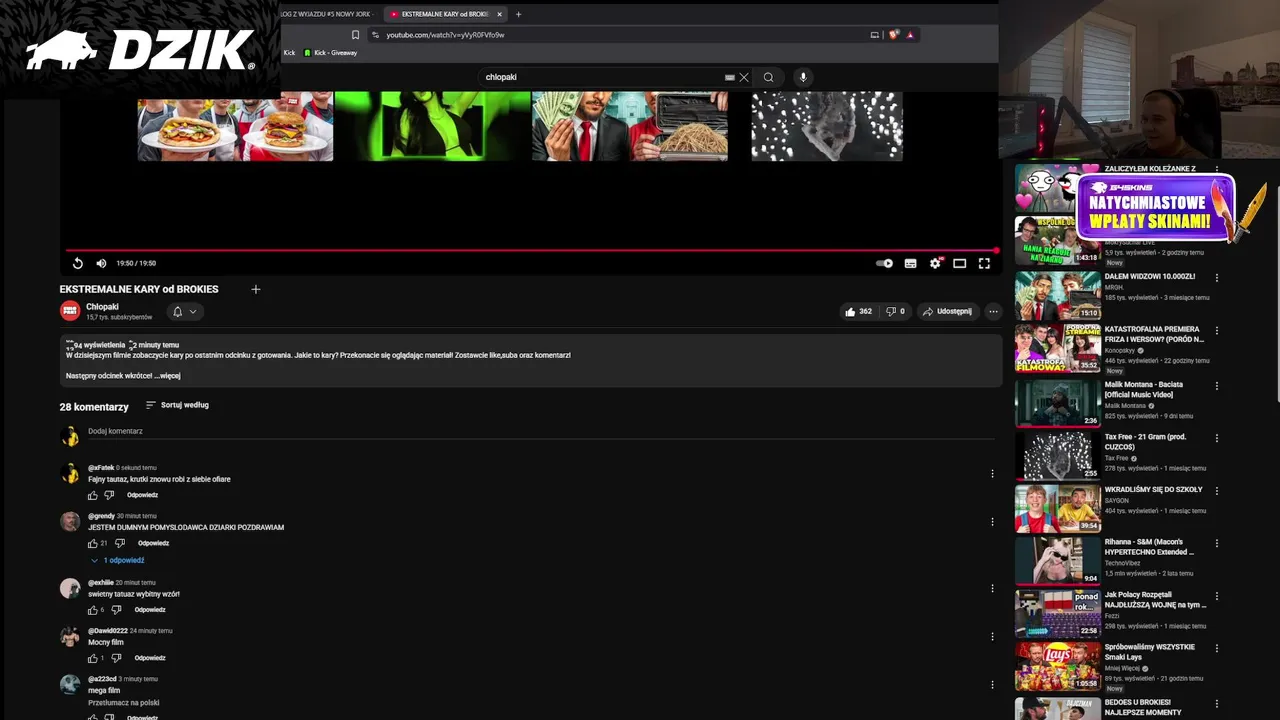Click the search magnifier button
Screen dimensions: 1280x720
[x=768, y=77]
